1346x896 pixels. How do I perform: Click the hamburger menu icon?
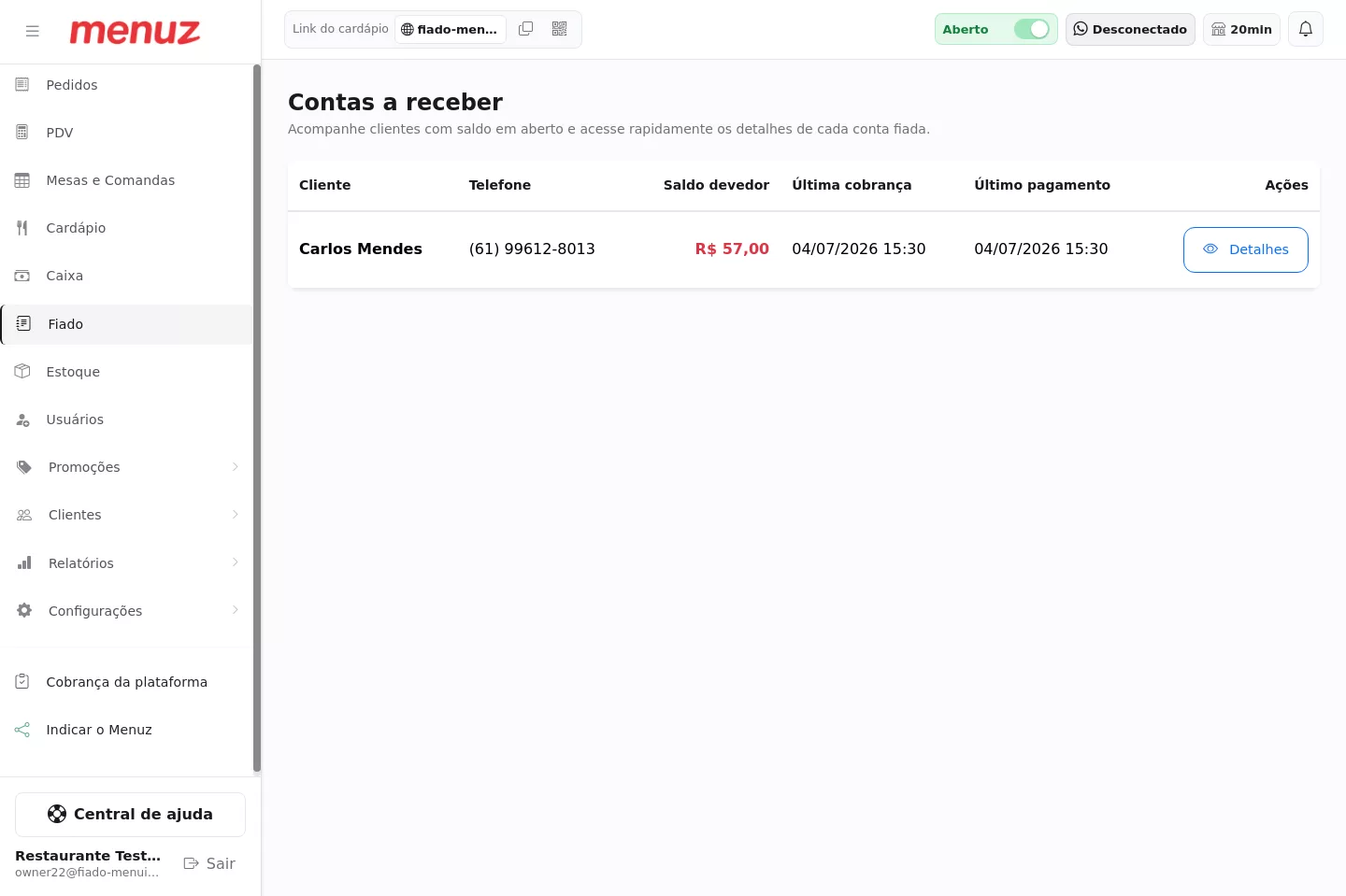pos(33,31)
